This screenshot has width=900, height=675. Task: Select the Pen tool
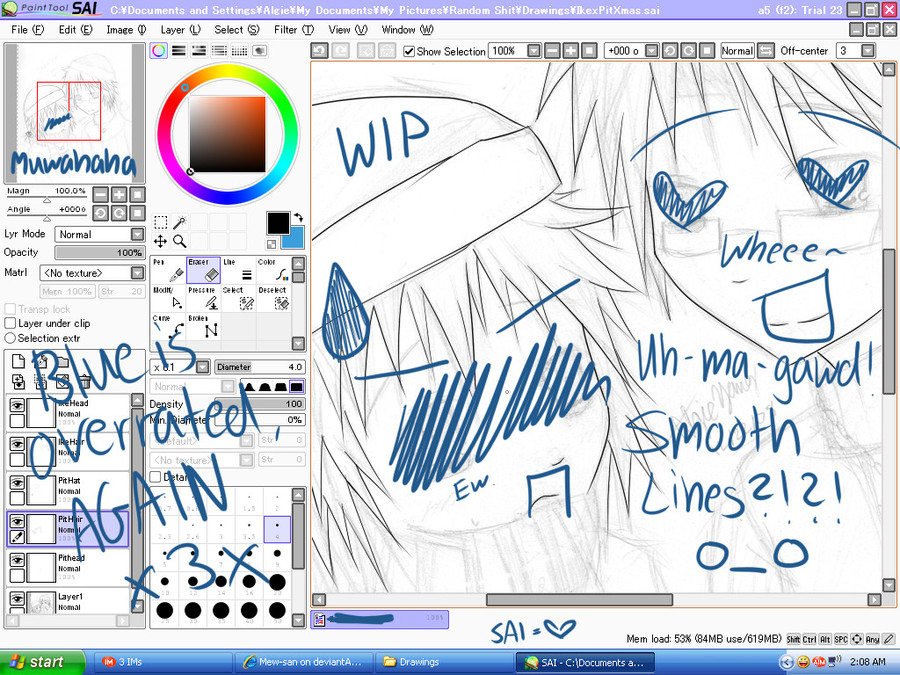[169, 270]
